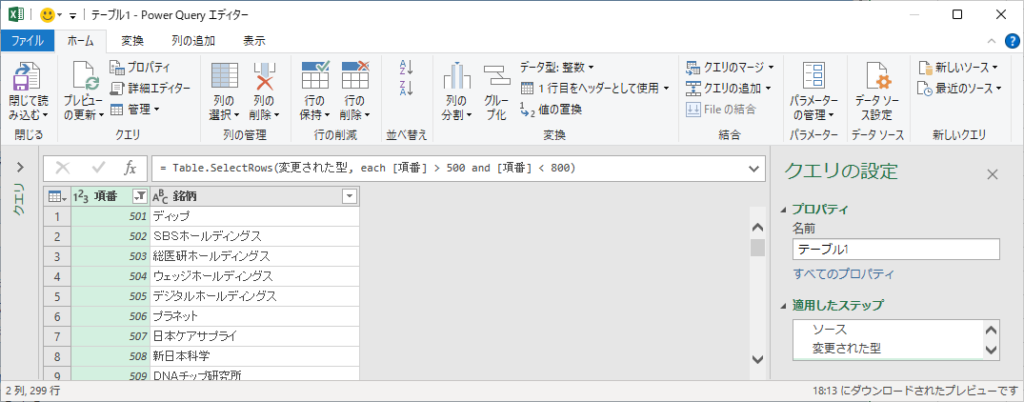Screen dimensions: 1024x402
Task: Click row number 5 header
Action: tap(57, 296)
